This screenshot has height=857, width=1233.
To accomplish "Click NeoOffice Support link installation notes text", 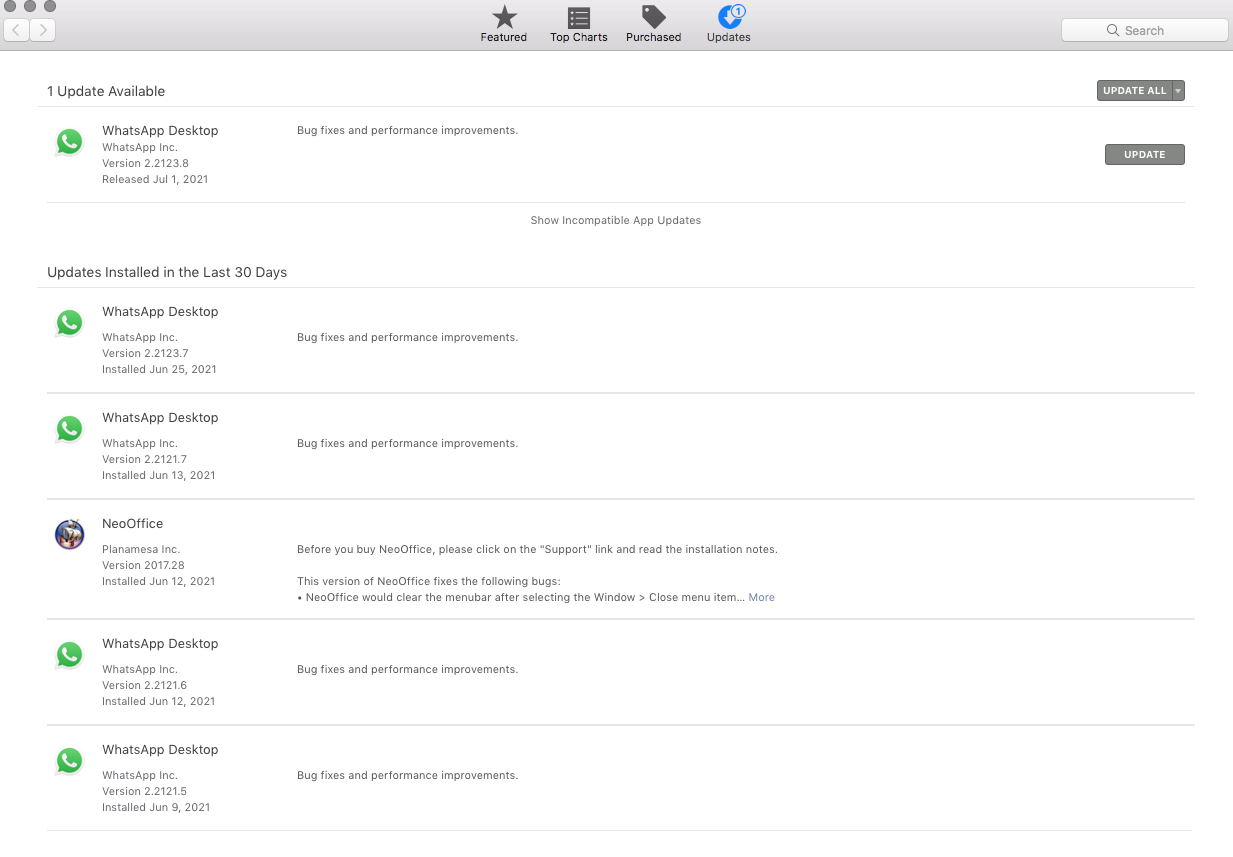I will click(x=537, y=549).
